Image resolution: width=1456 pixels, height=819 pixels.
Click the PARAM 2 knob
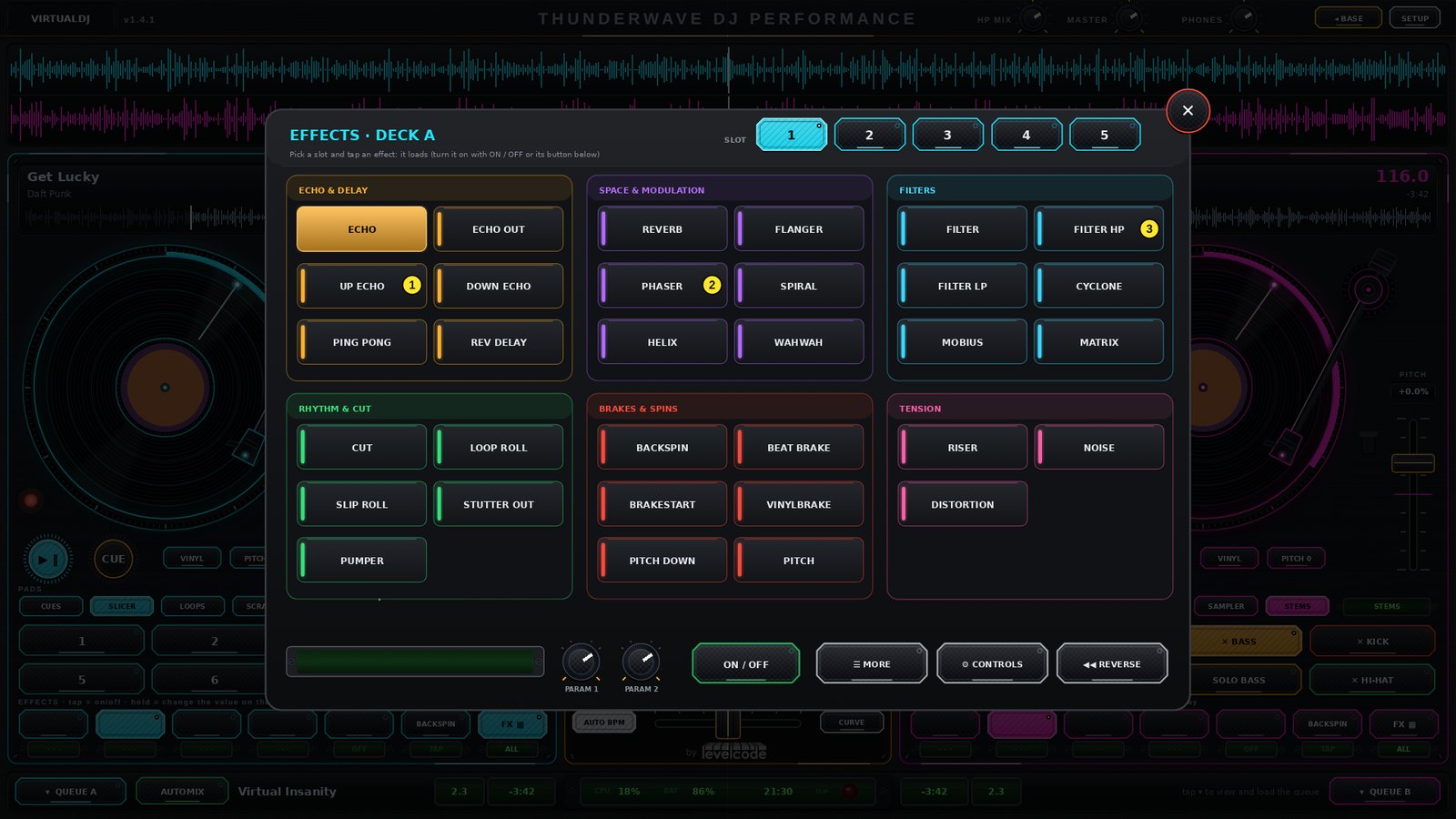tap(641, 662)
